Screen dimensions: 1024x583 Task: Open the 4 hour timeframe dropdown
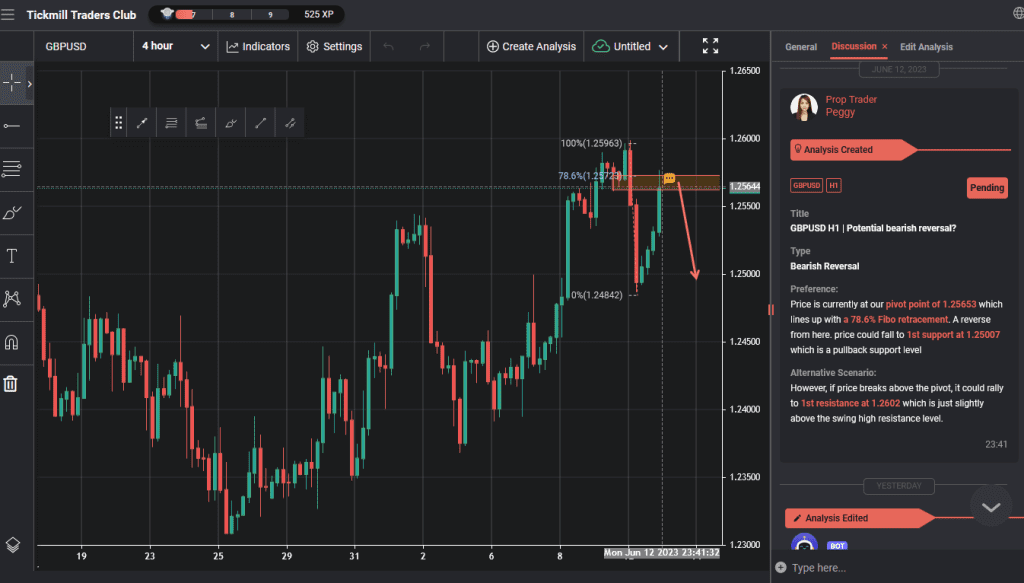176,46
